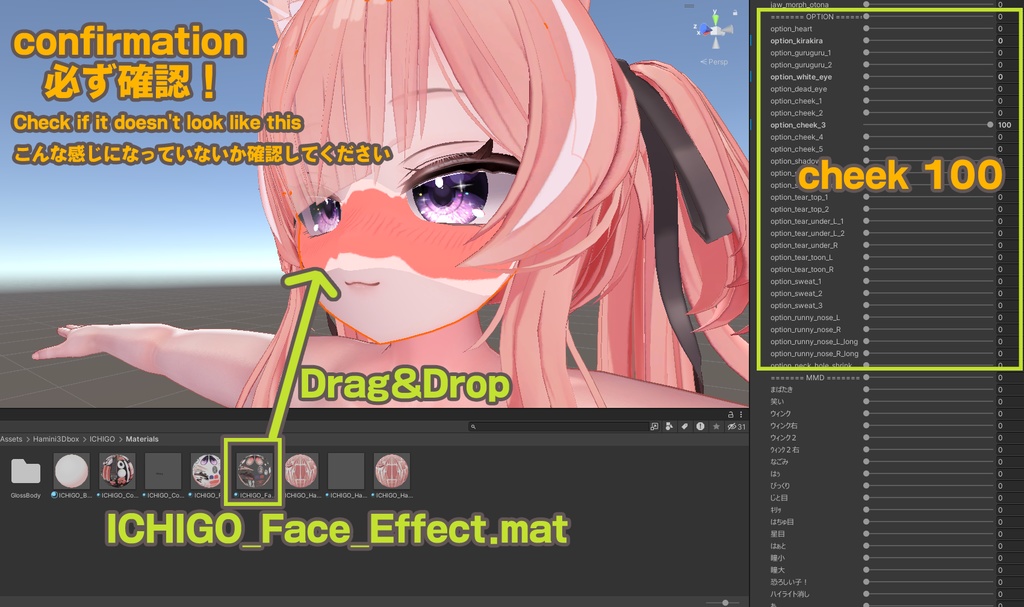1024x607 pixels.
Task: Click the Persp scene gizmo cube
Action: pos(717,30)
